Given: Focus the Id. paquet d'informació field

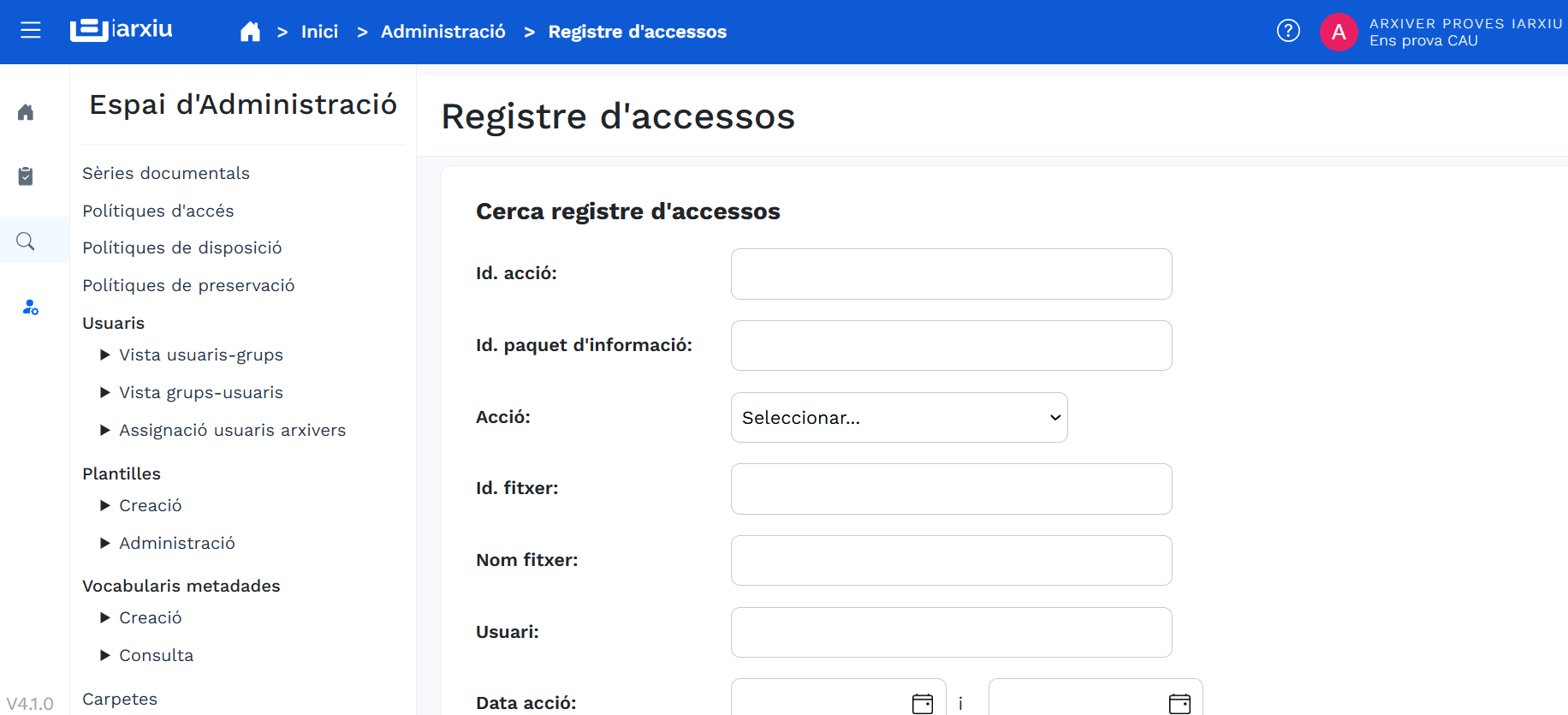Looking at the screenshot, I should [x=952, y=345].
